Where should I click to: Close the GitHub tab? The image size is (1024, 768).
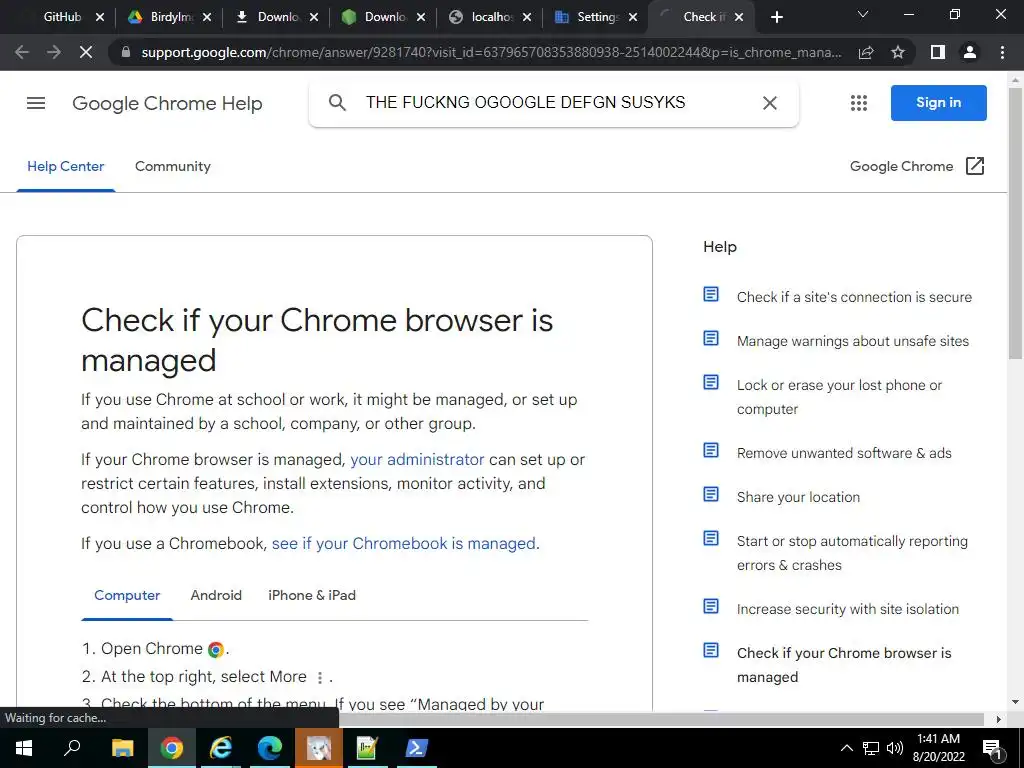[100, 17]
